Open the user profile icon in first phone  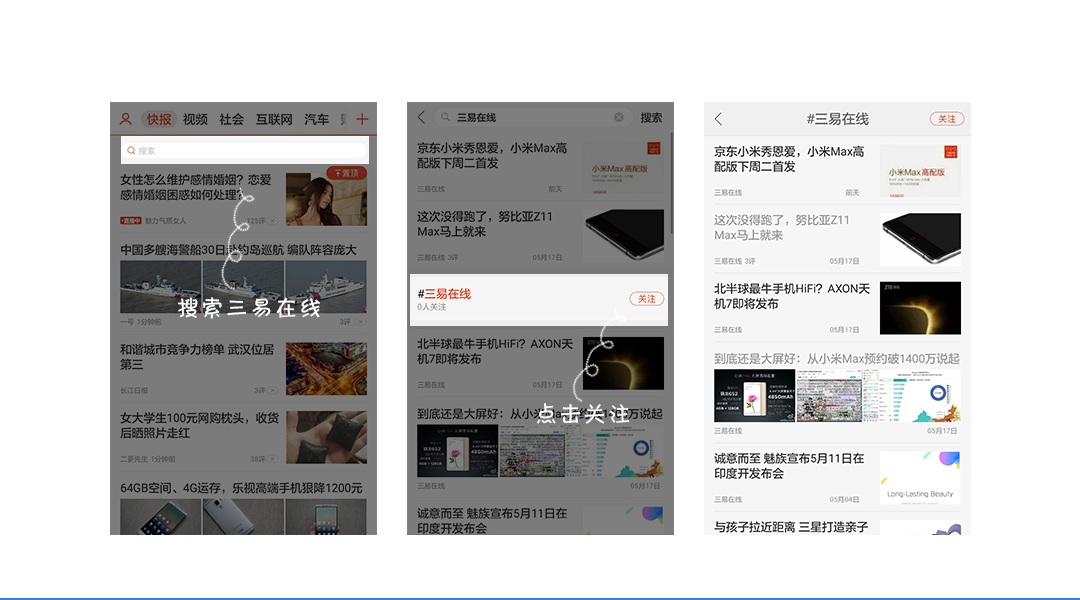pyautogui.click(x=125, y=119)
